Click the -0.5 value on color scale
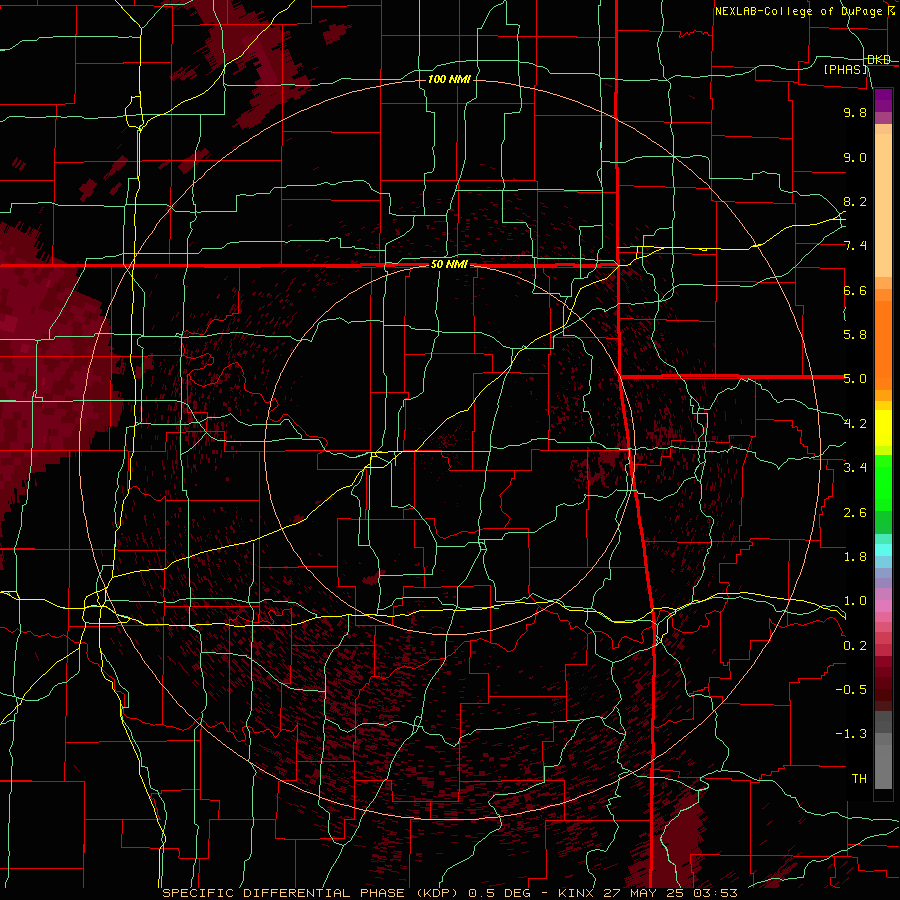Viewport: 900px width, 900px height. click(851, 690)
